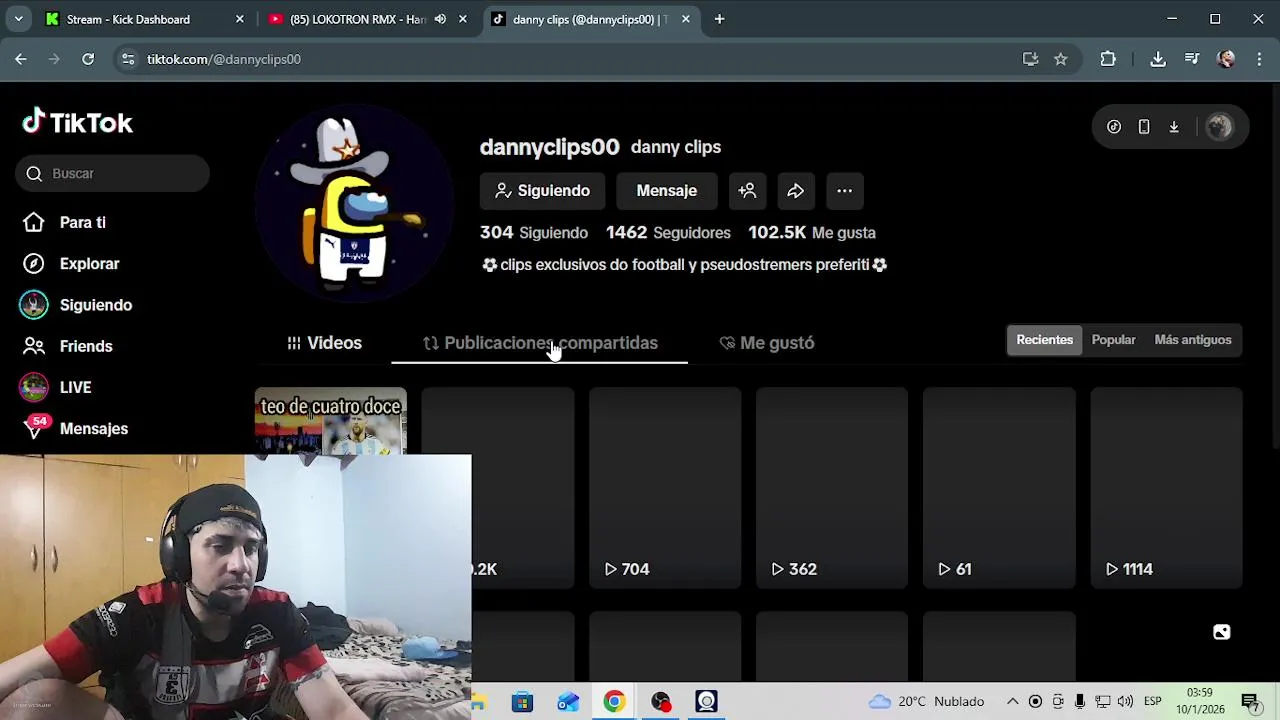The height and width of the screenshot is (720, 1280).
Task: Click the 102.5K Me gusta count
Action: [x=812, y=232]
